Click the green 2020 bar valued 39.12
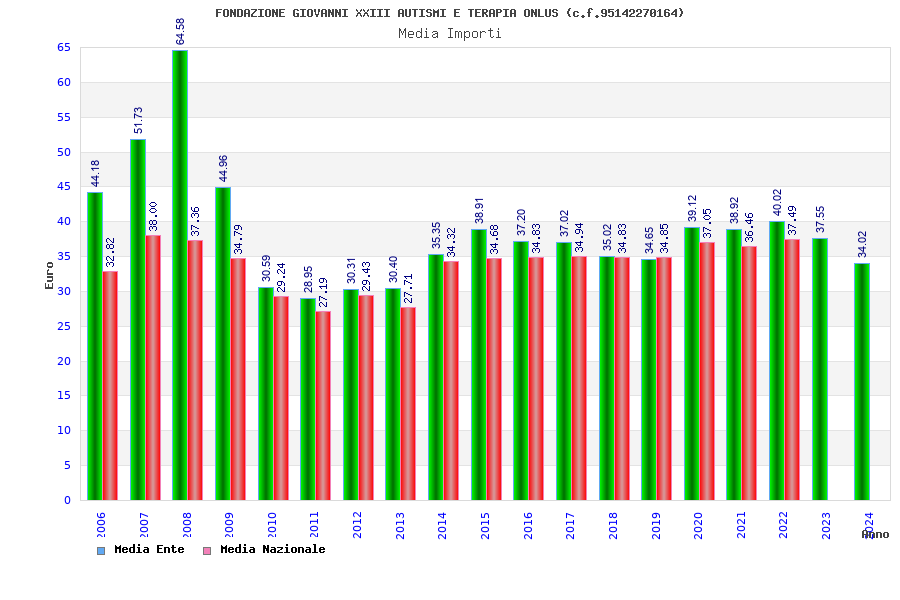 692,364
